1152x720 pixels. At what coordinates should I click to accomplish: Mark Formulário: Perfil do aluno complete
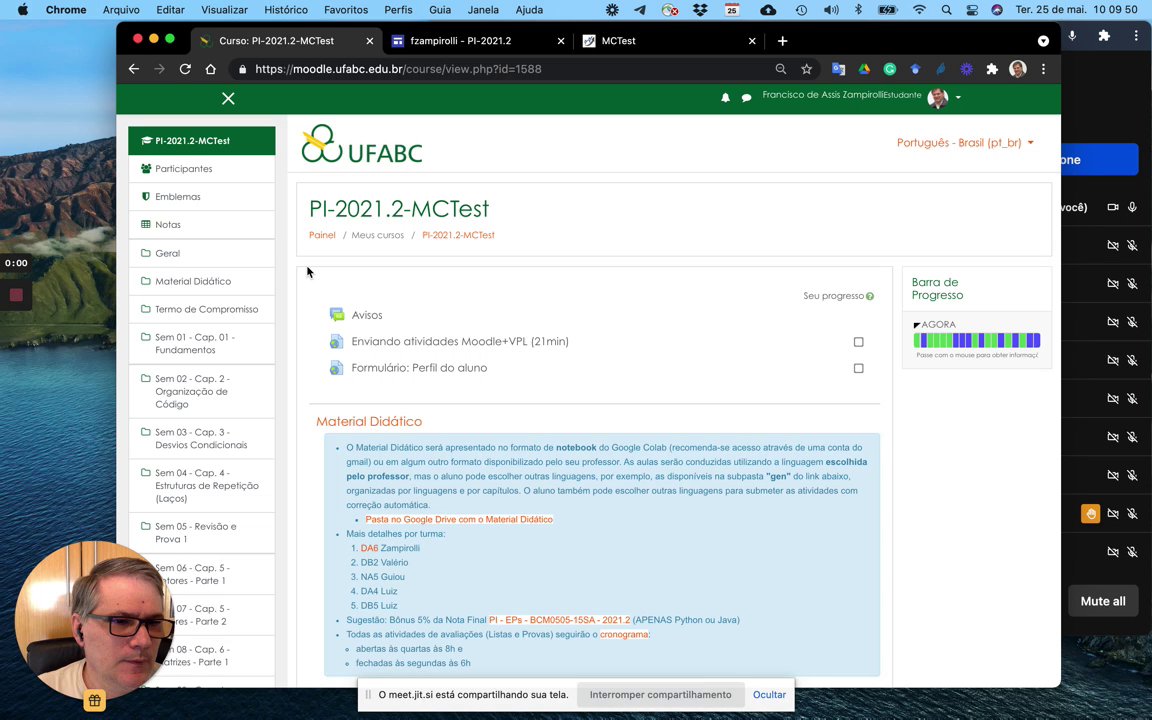tap(858, 368)
